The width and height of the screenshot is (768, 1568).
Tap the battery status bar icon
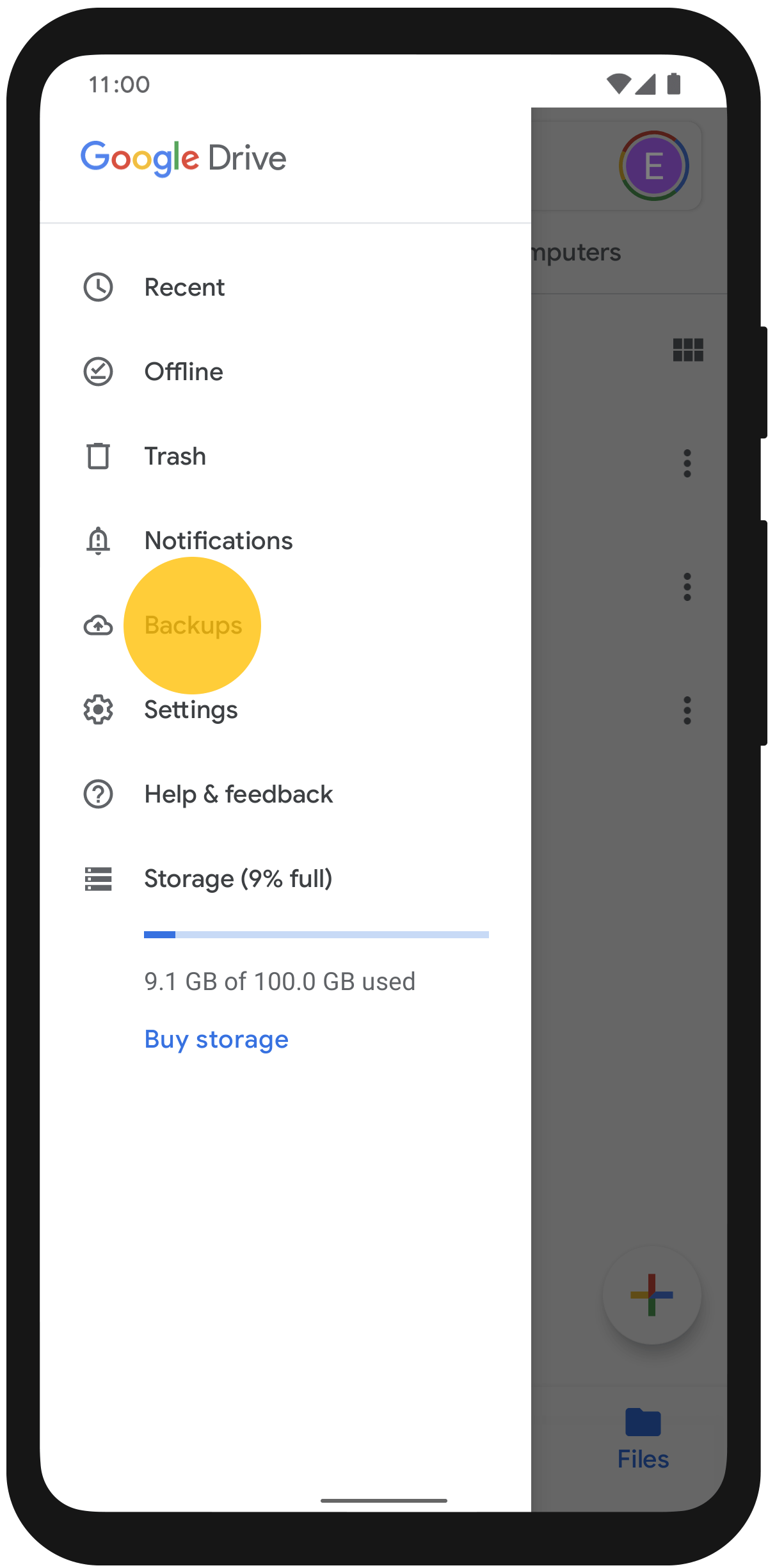pyautogui.click(x=673, y=84)
